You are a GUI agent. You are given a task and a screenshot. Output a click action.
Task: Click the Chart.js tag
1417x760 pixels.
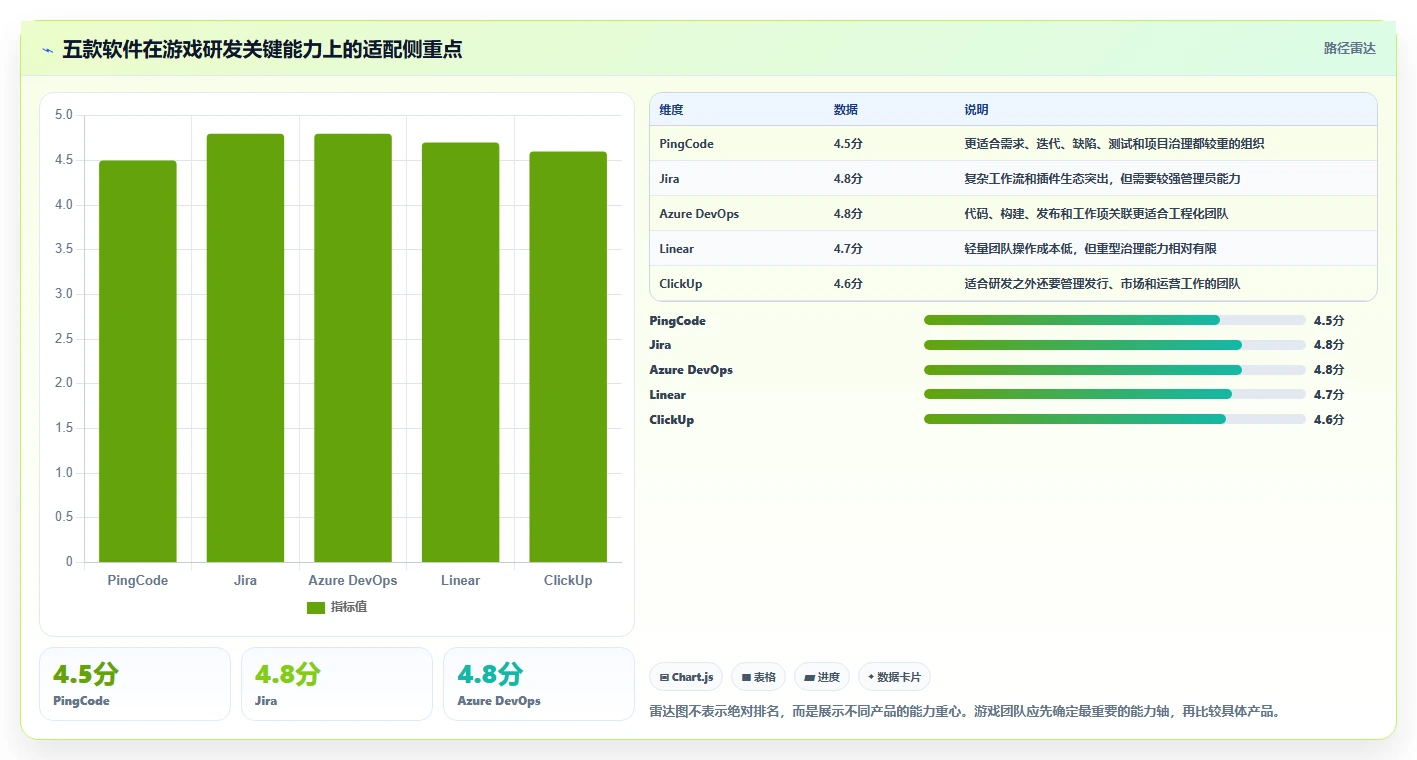[686, 677]
